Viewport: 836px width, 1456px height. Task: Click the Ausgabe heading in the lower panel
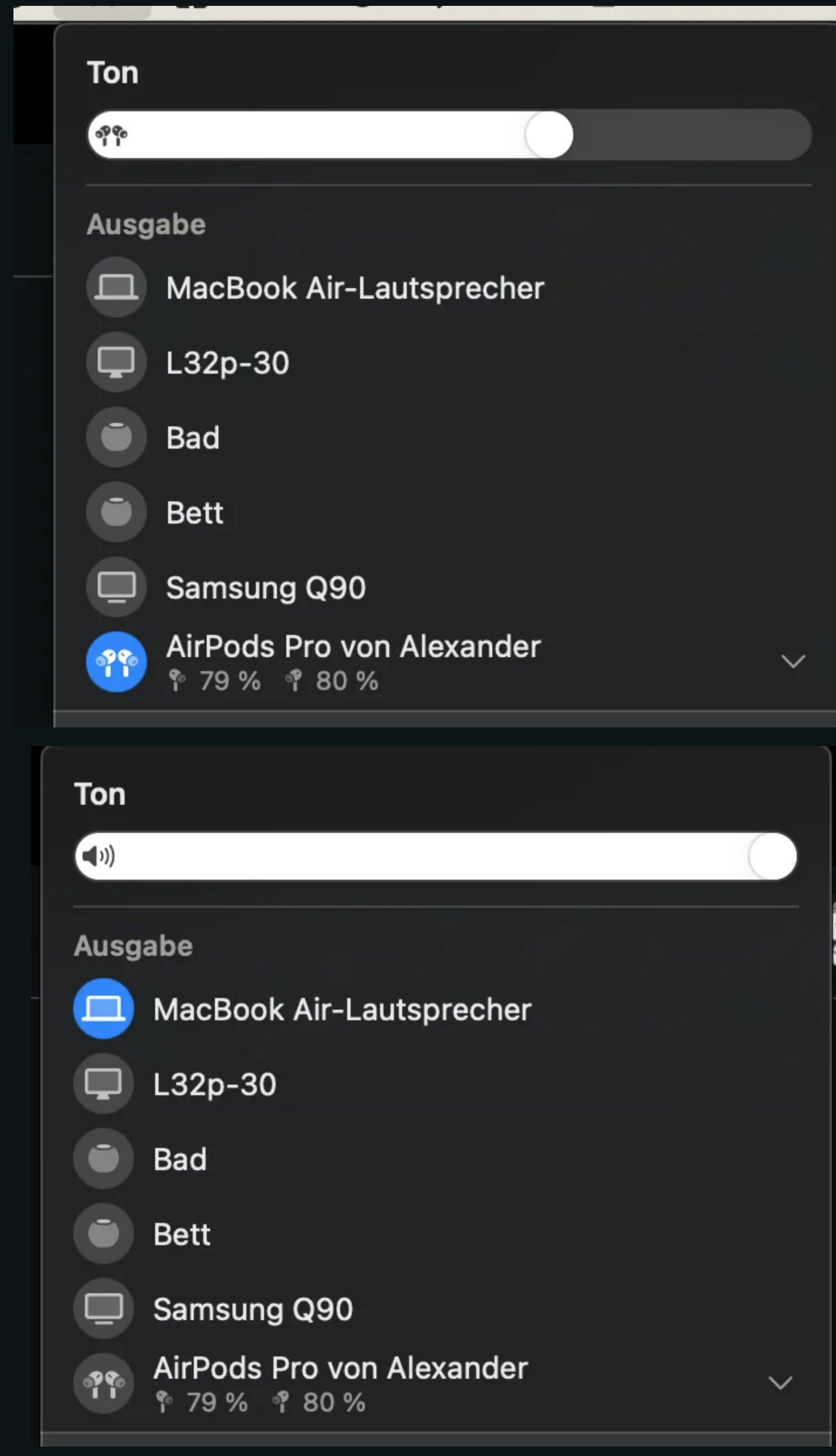point(133,946)
